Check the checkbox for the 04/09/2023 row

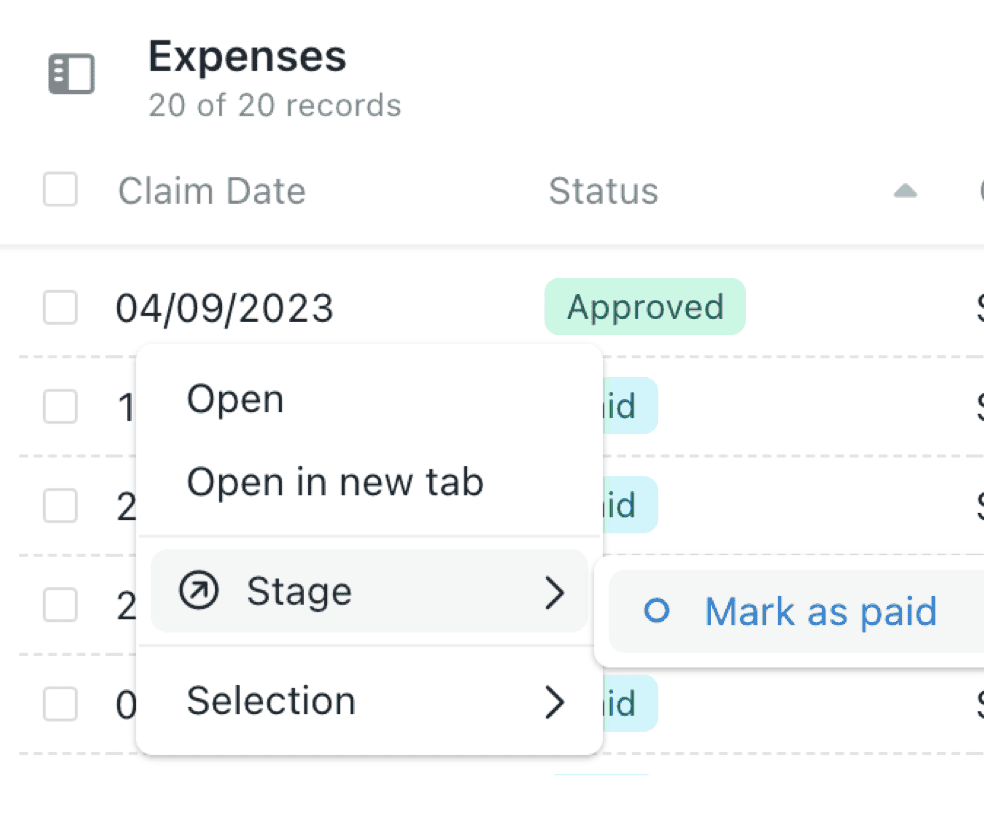point(60,307)
